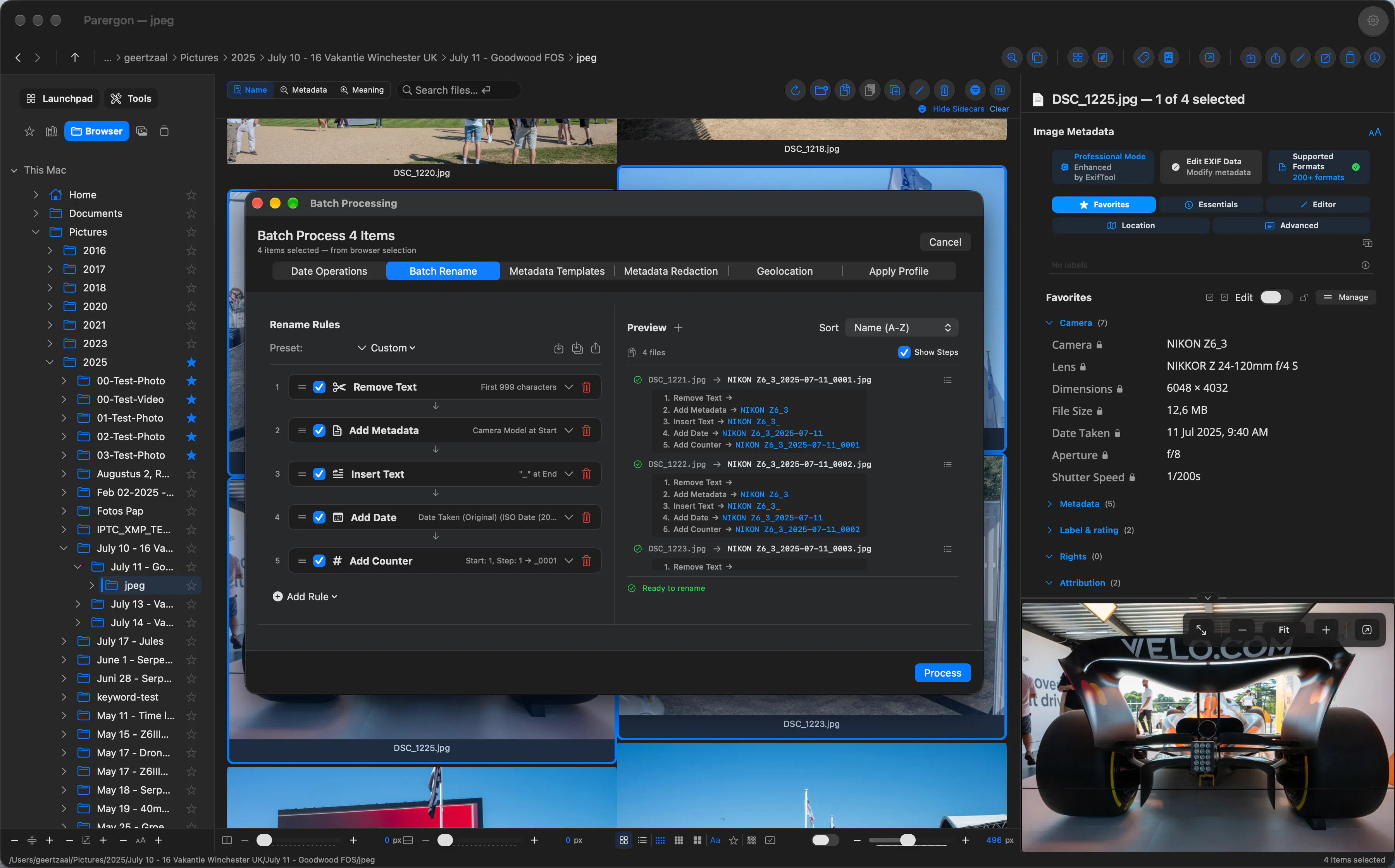This screenshot has height=868, width=1395.
Task: Click the refresh icon in browser toolbar
Action: click(795, 90)
